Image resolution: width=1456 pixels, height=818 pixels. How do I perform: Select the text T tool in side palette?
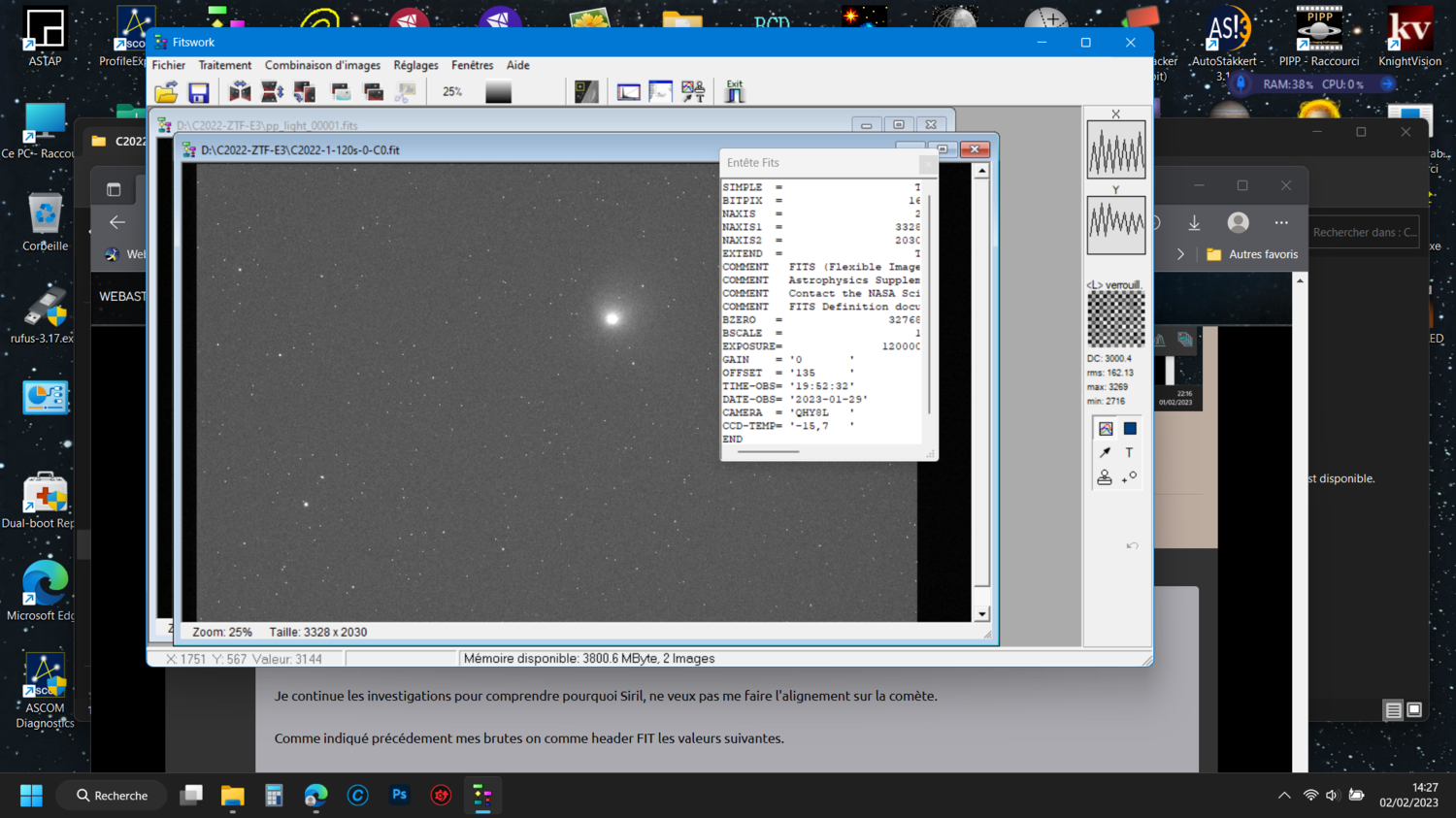[1130, 453]
